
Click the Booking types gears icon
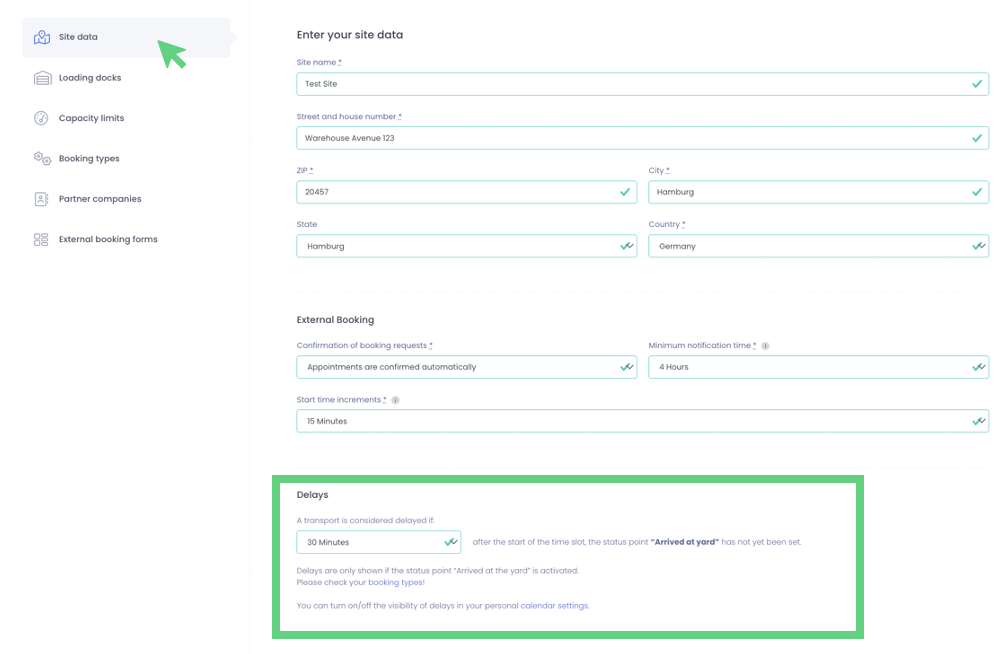point(41,158)
